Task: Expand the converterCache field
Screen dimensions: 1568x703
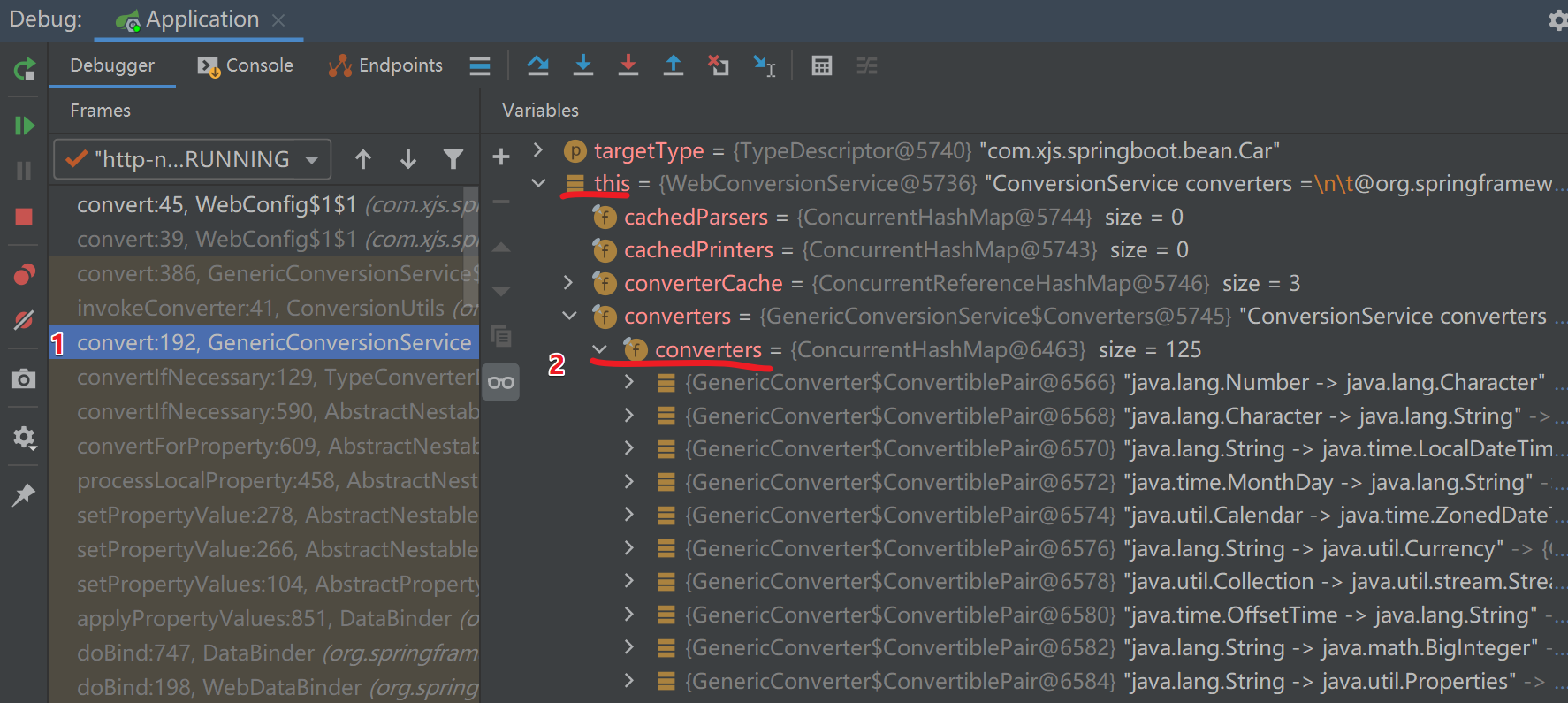Action: 568,283
